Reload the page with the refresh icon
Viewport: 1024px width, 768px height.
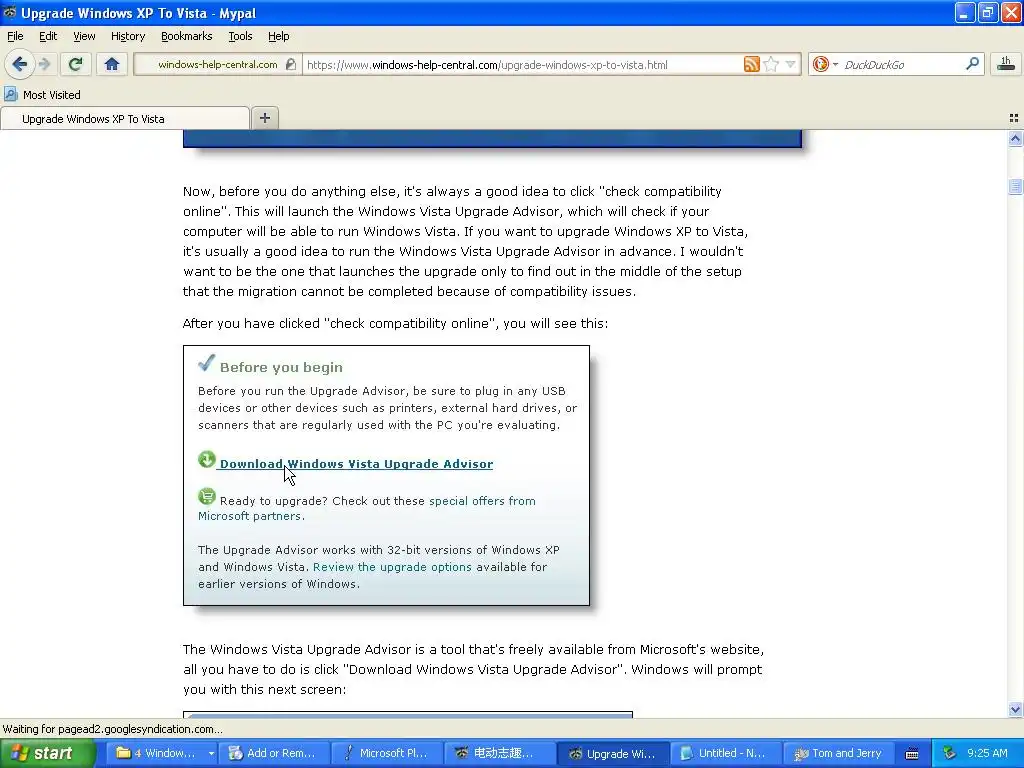click(x=75, y=64)
